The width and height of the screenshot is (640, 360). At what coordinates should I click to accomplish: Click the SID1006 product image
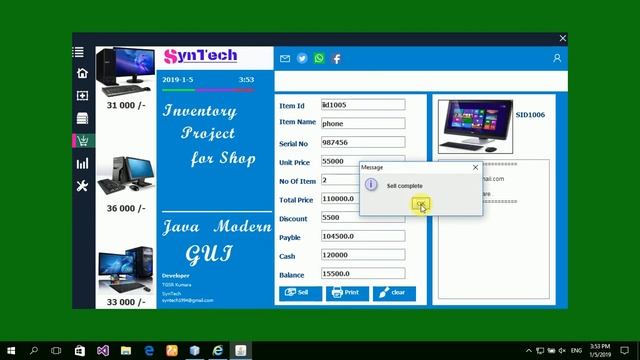click(x=476, y=127)
